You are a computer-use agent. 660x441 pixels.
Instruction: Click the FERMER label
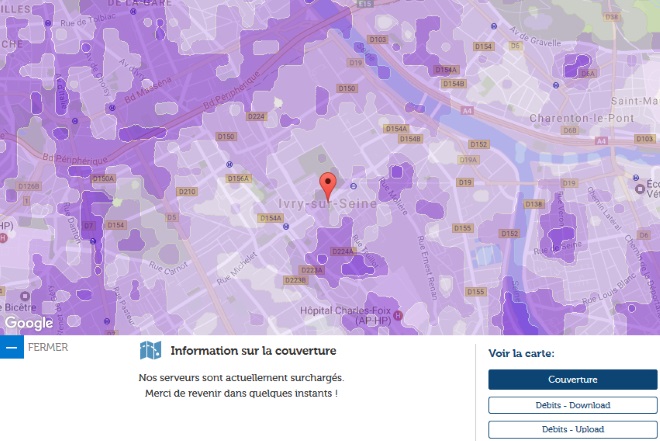pyautogui.click(x=48, y=347)
